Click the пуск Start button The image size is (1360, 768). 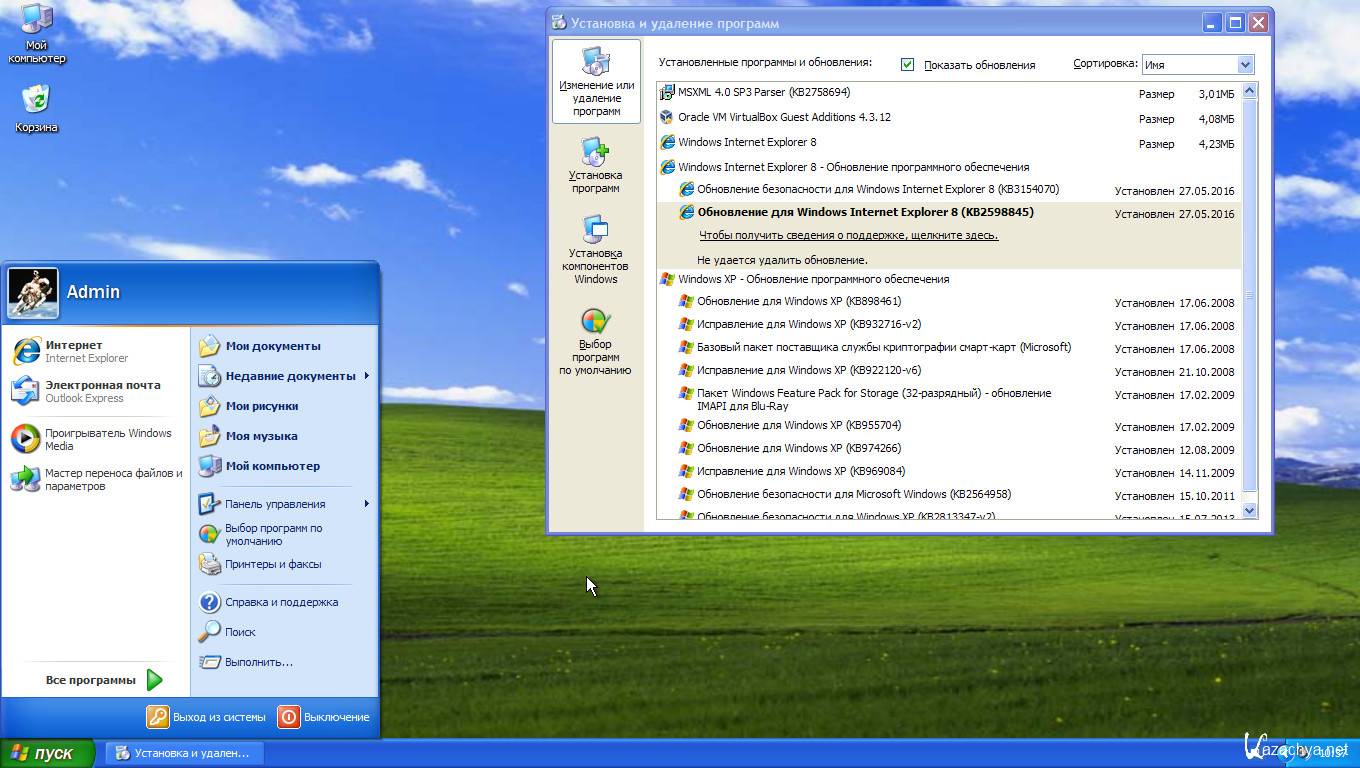[47, 753]
